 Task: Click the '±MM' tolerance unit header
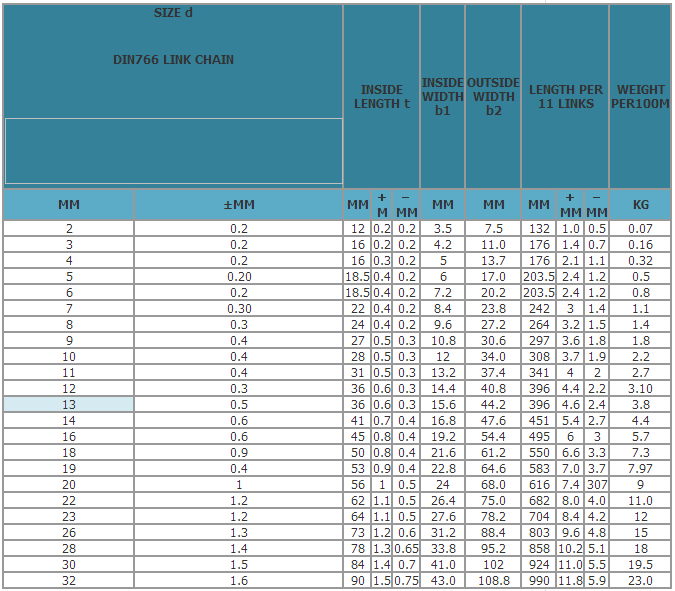[238, 205]
